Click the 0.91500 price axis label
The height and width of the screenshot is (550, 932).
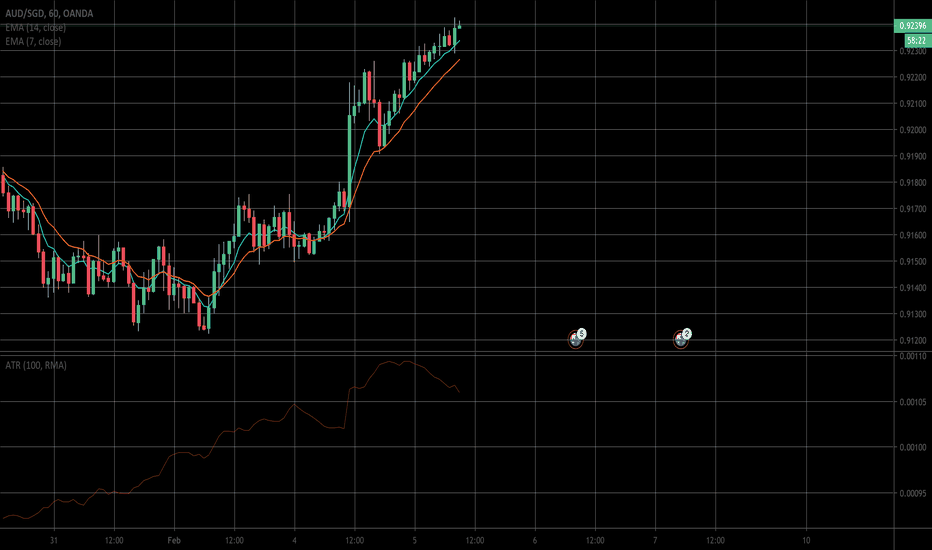pyautogui.click(x=912, y=261)
